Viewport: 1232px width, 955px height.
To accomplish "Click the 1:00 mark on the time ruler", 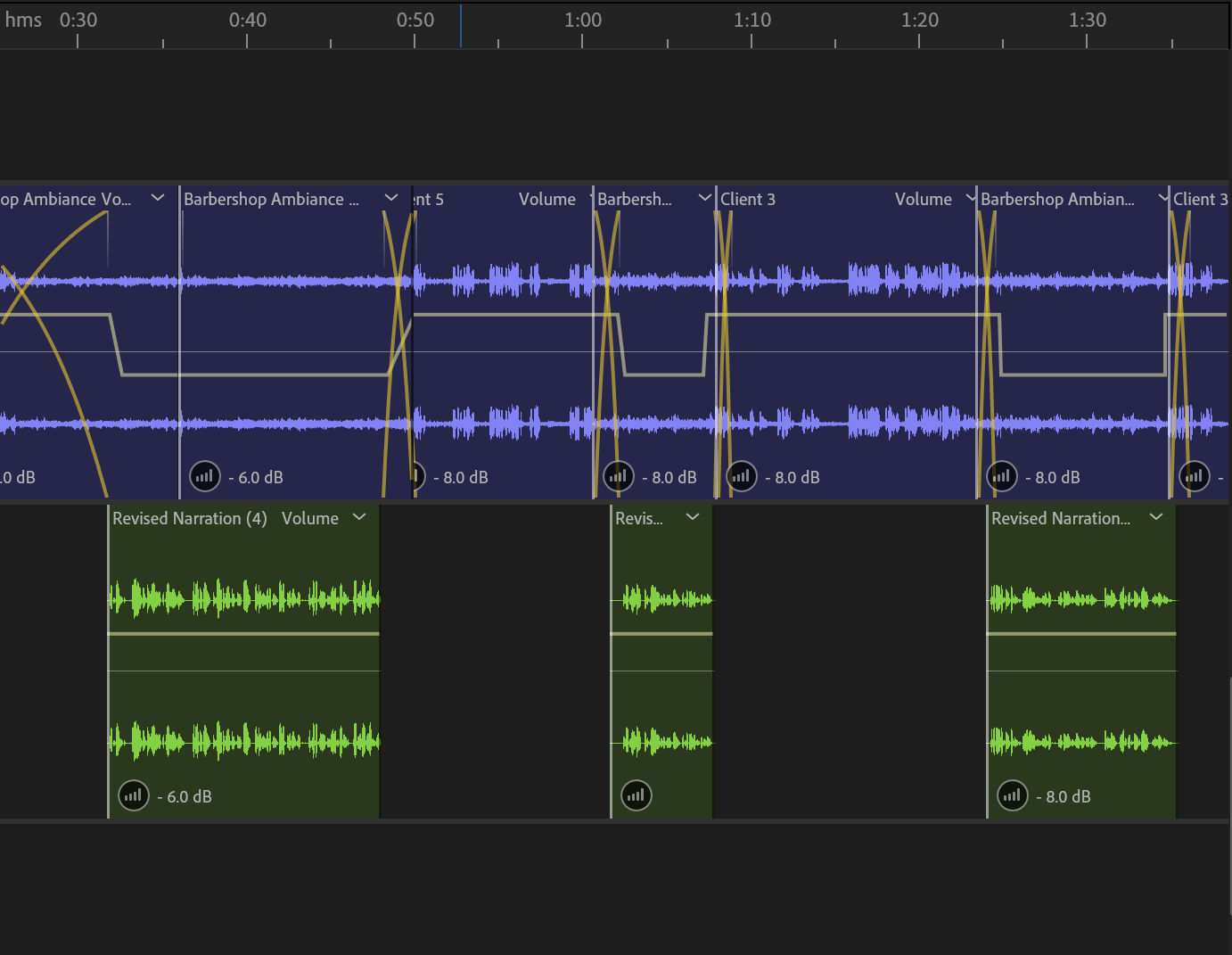I will (x=583, y=20).
